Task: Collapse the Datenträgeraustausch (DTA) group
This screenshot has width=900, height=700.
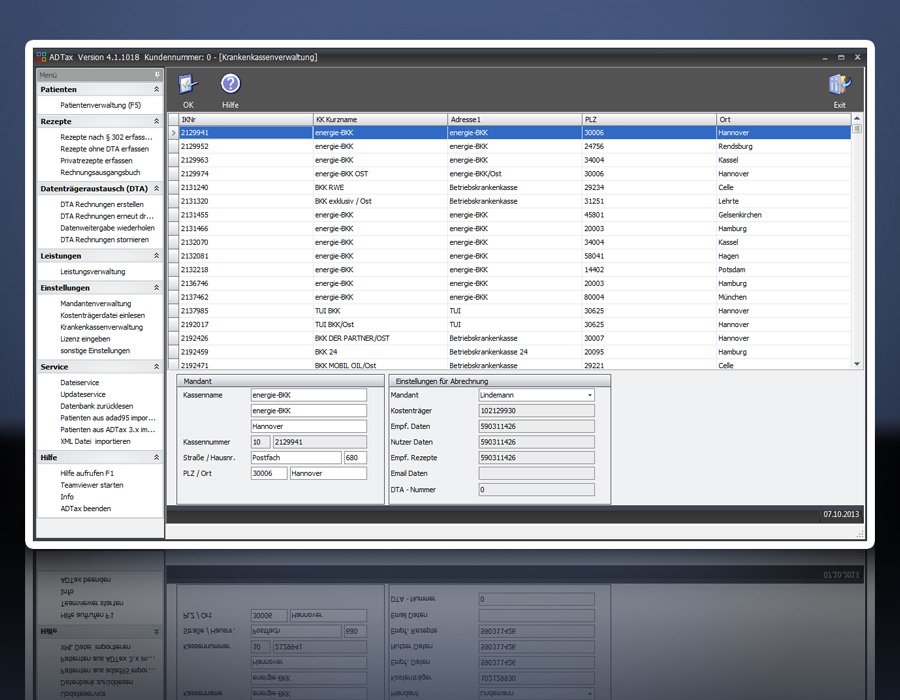Action: (x=156, y=189)
